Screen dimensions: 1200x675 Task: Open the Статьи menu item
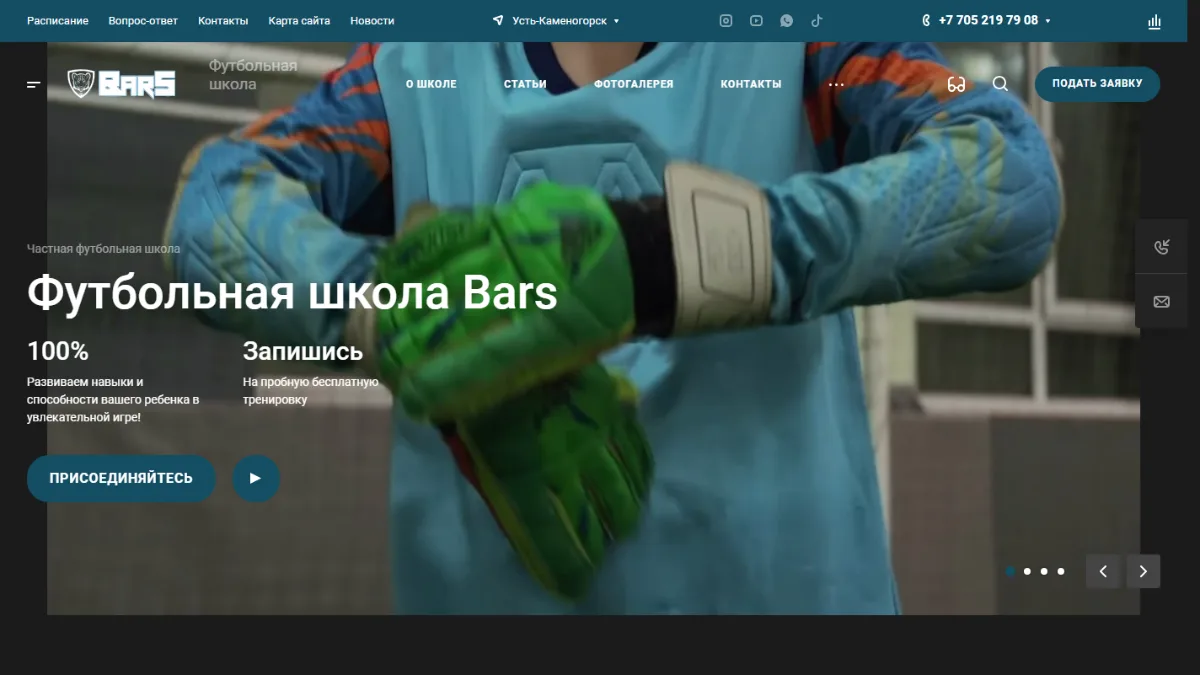(x=525, y=84)
